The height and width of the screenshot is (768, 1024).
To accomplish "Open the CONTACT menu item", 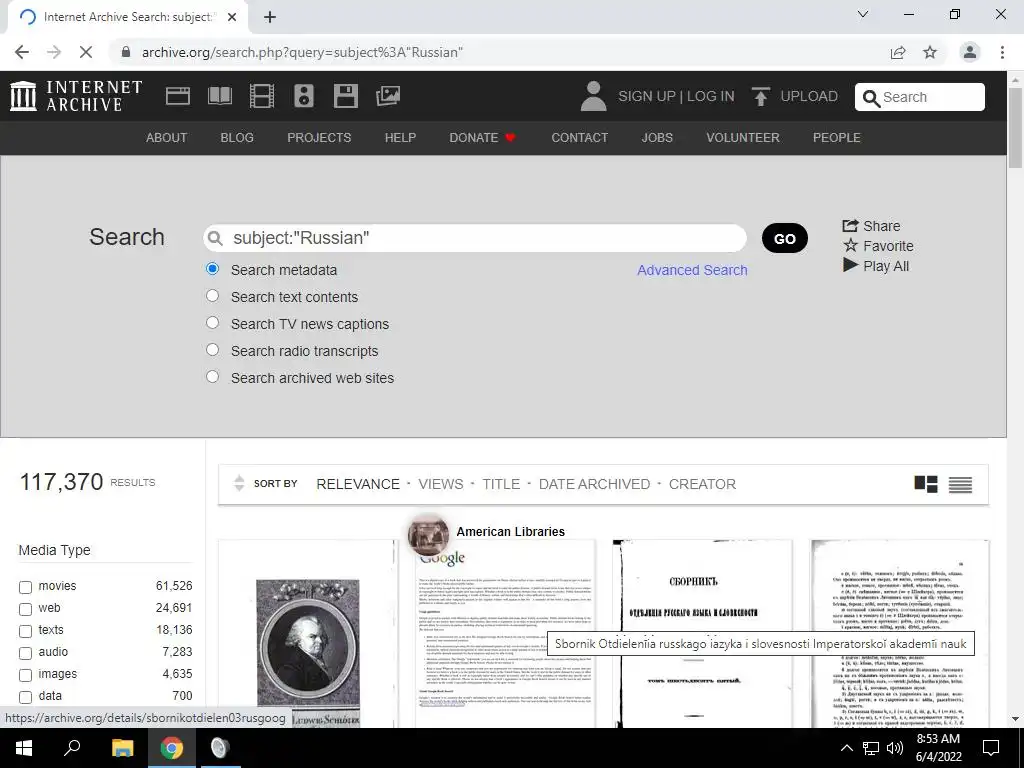I will (x=579, y=138).
